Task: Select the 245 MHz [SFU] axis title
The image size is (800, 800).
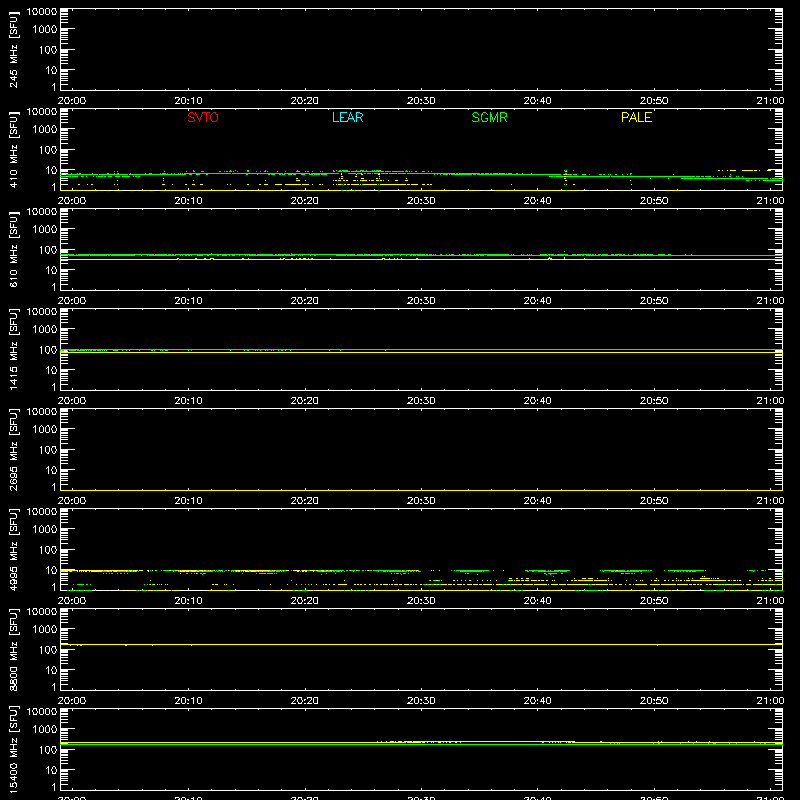Action: click(13, 49)
